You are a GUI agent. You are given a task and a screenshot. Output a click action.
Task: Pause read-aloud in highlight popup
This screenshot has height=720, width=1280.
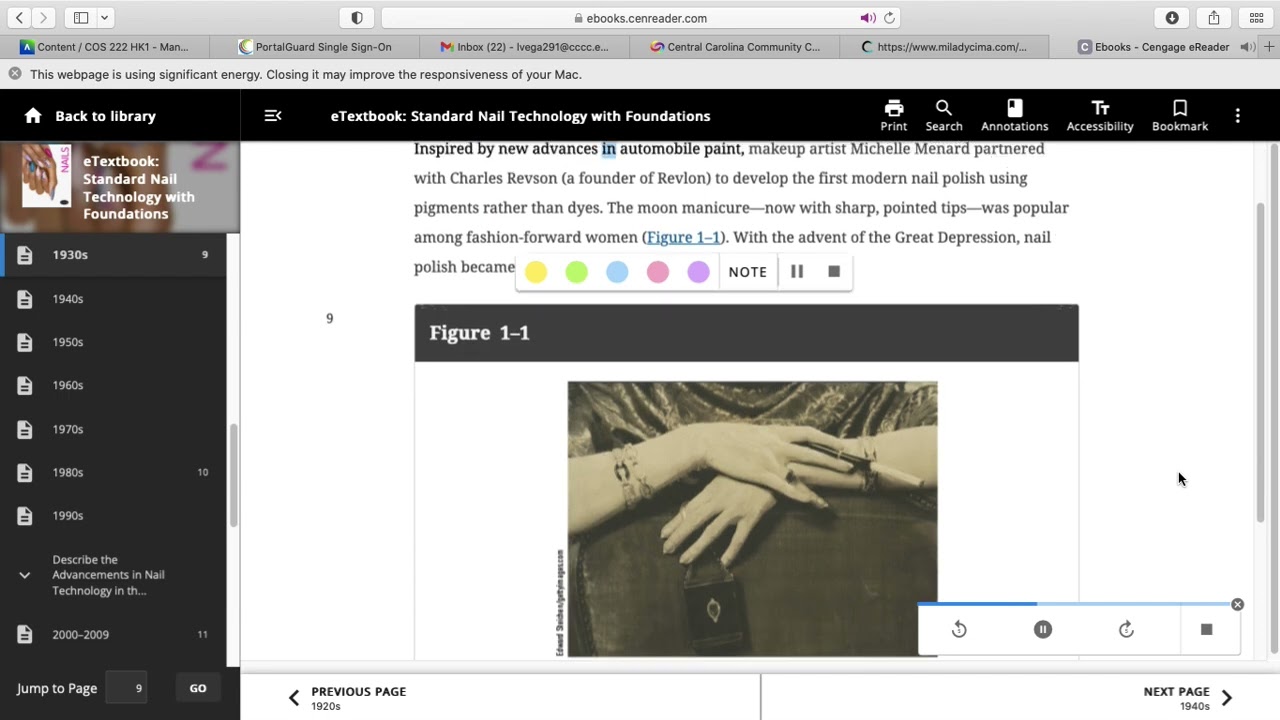pyautogui.click(x=797, y=271)
